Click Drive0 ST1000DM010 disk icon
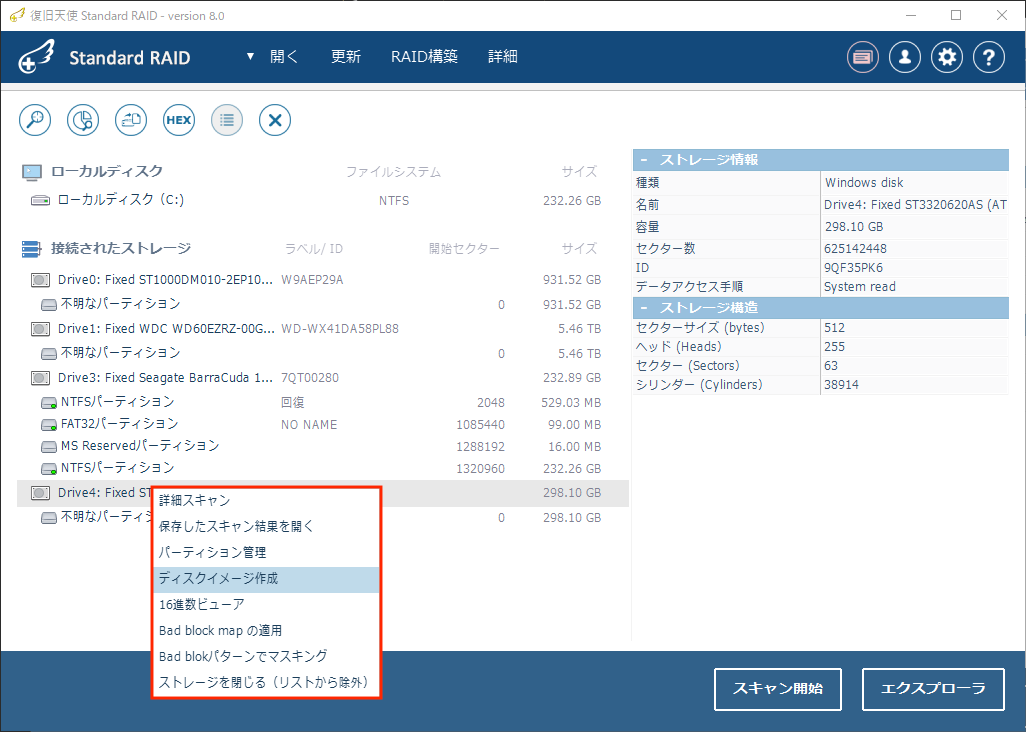The width and height of the screenshot is (1026, 732). tap(41, 280)
